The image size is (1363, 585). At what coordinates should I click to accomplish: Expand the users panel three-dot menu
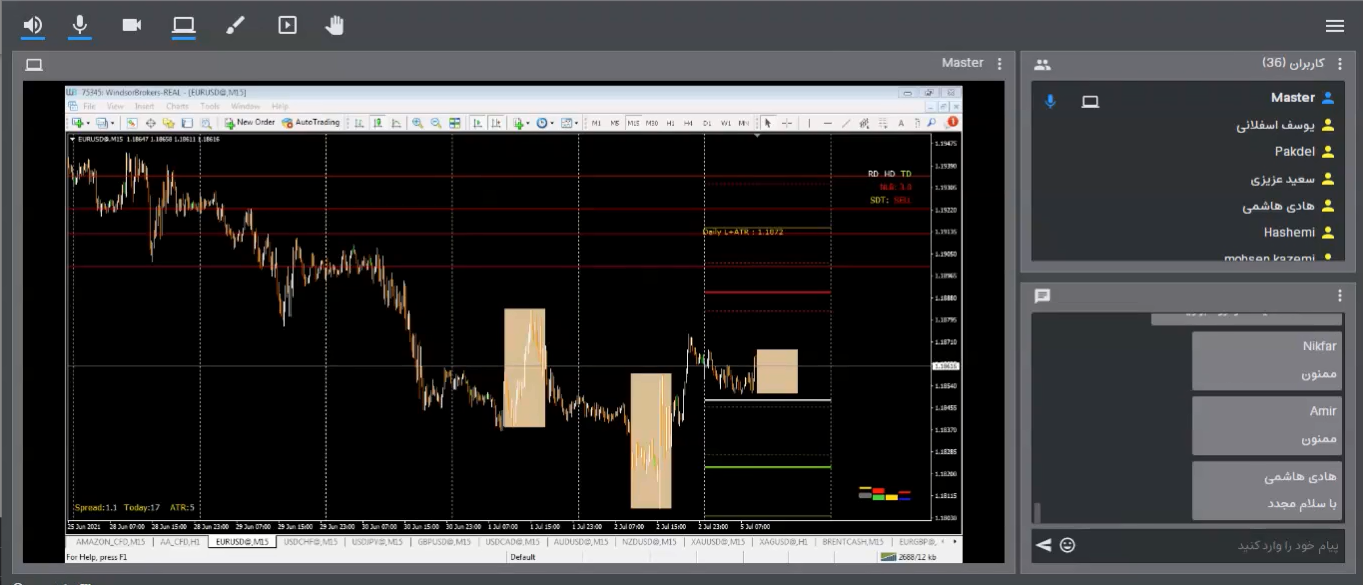(1340, 64)
